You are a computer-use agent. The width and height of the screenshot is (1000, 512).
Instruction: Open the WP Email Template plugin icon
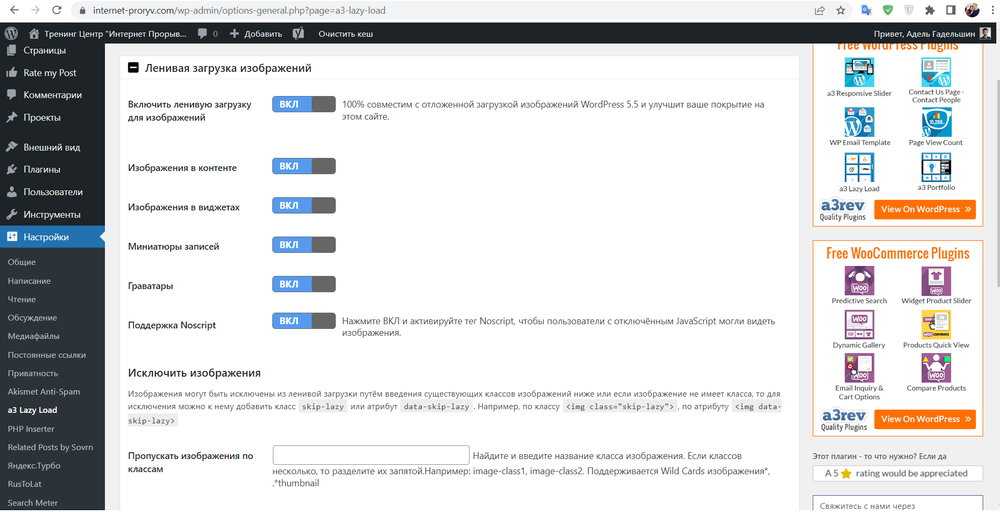click(x=859, y=122)
